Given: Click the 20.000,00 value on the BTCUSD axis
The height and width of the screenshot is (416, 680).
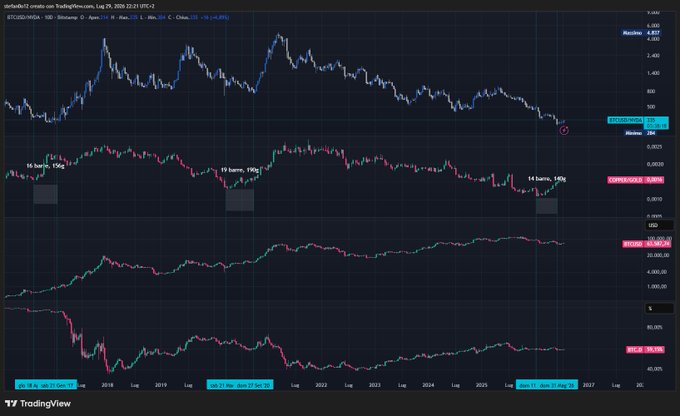Looking at the screenshot, I should coord(658,255).
